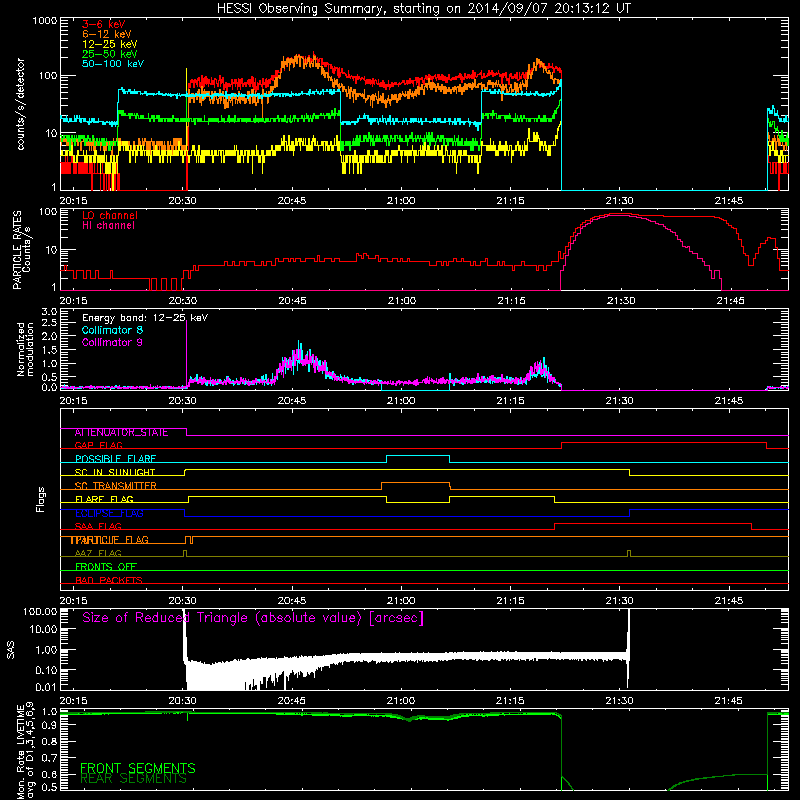800x800 pixels.
Task: Click the 0.7 tick on livetime axis
Action: click(49, 758)
